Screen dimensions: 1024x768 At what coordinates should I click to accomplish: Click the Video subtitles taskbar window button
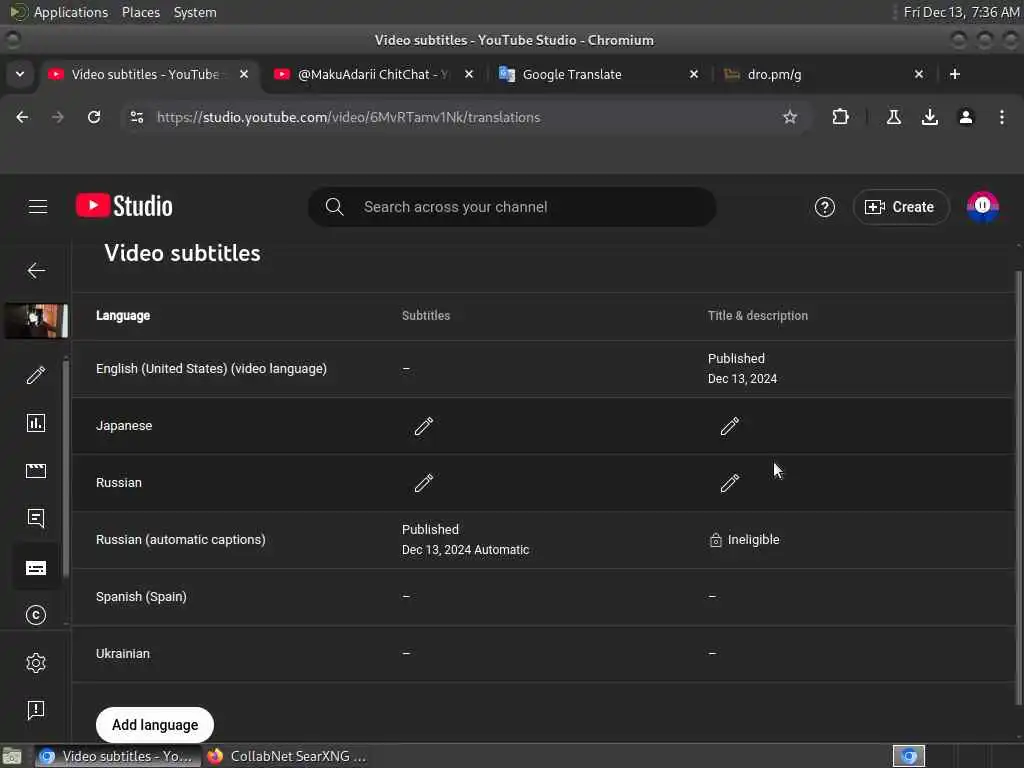(x=116, y=756)
